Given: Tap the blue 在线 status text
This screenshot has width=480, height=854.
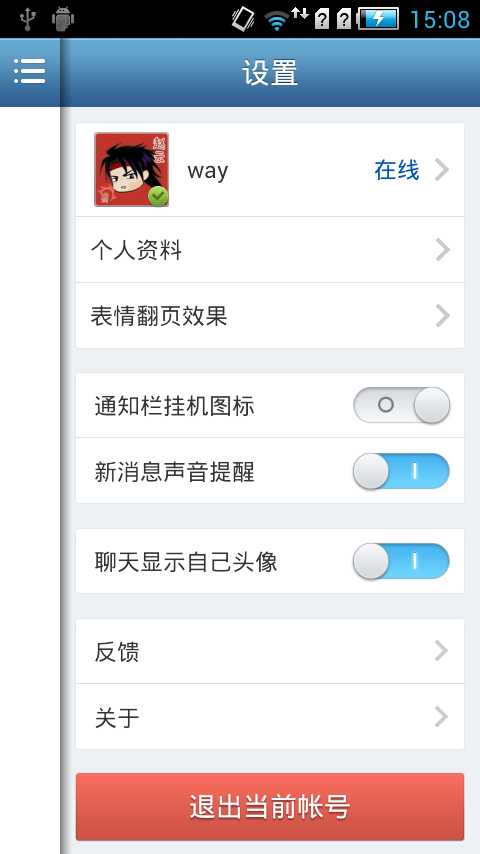Looking at the screenshot, I should pos(397,170).
